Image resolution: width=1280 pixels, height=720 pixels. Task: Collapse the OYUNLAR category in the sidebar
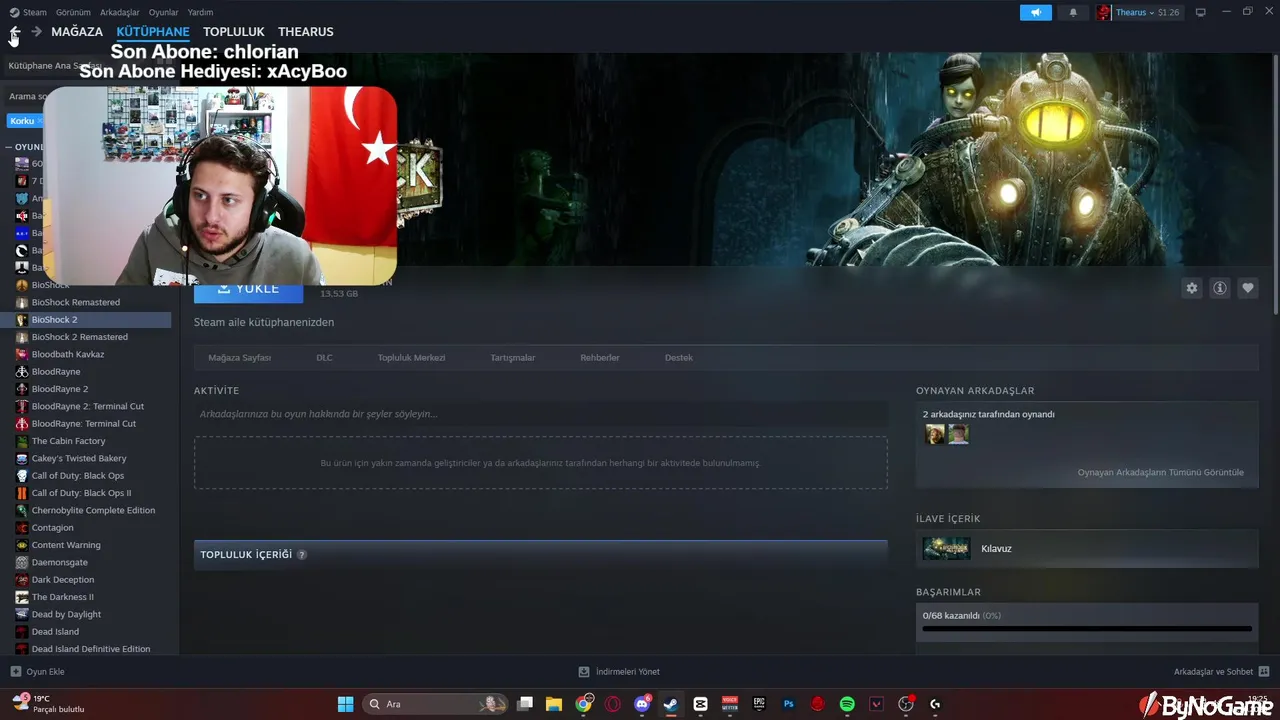tap(9, 147)
